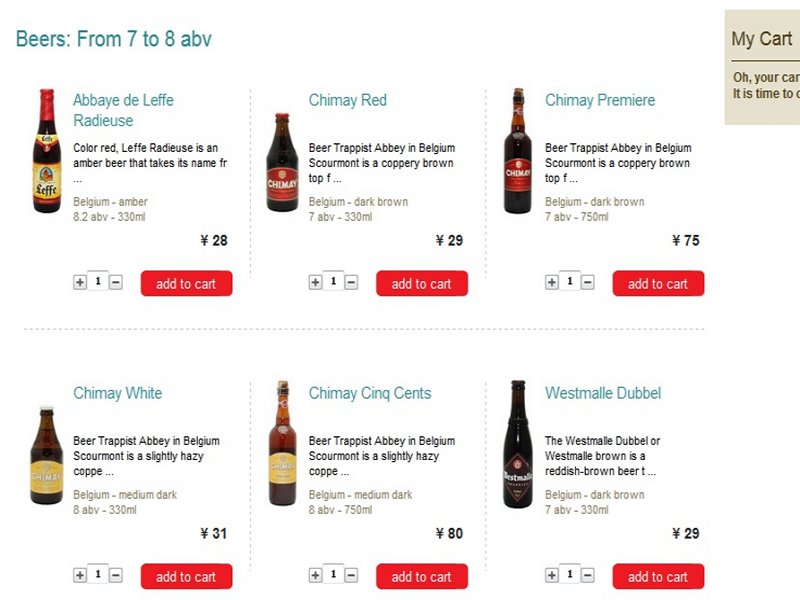Screen dimensions: 800x600
Task: Click quantity field for Chimay White
Action: click(98, 575)
